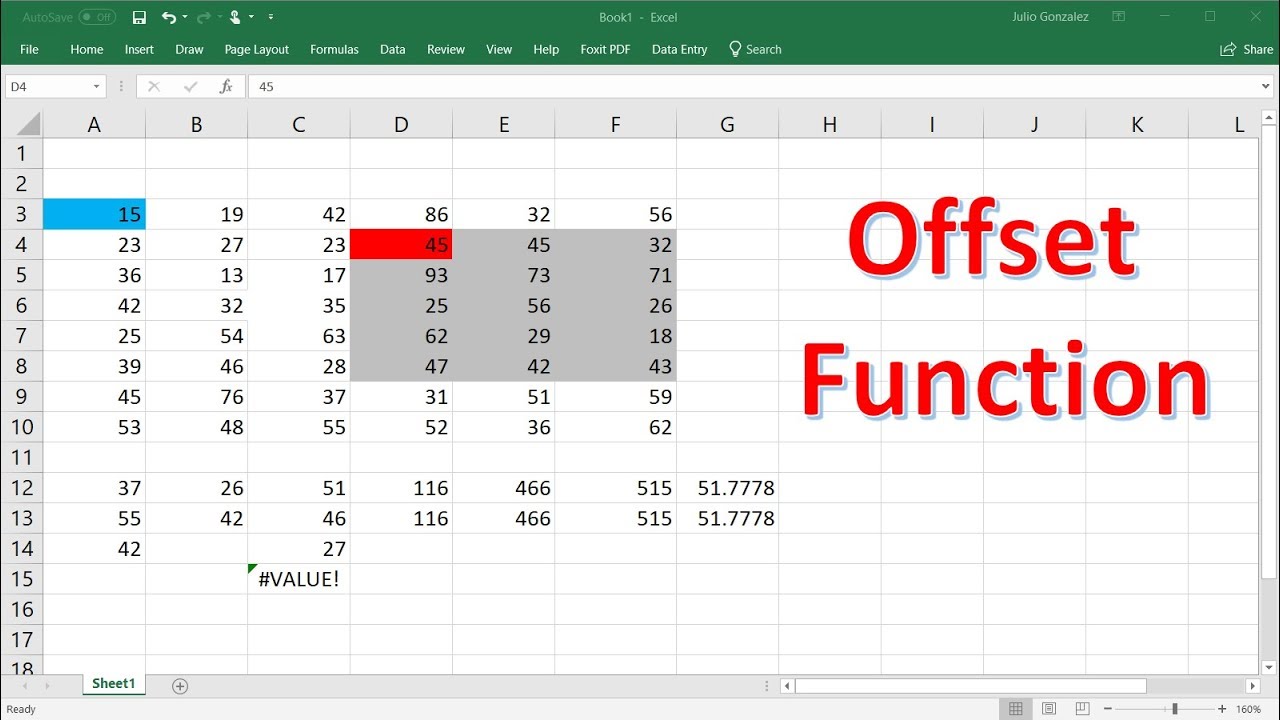Select cell F13 showing 515
1280x720 pixels.
click(615, 518)
